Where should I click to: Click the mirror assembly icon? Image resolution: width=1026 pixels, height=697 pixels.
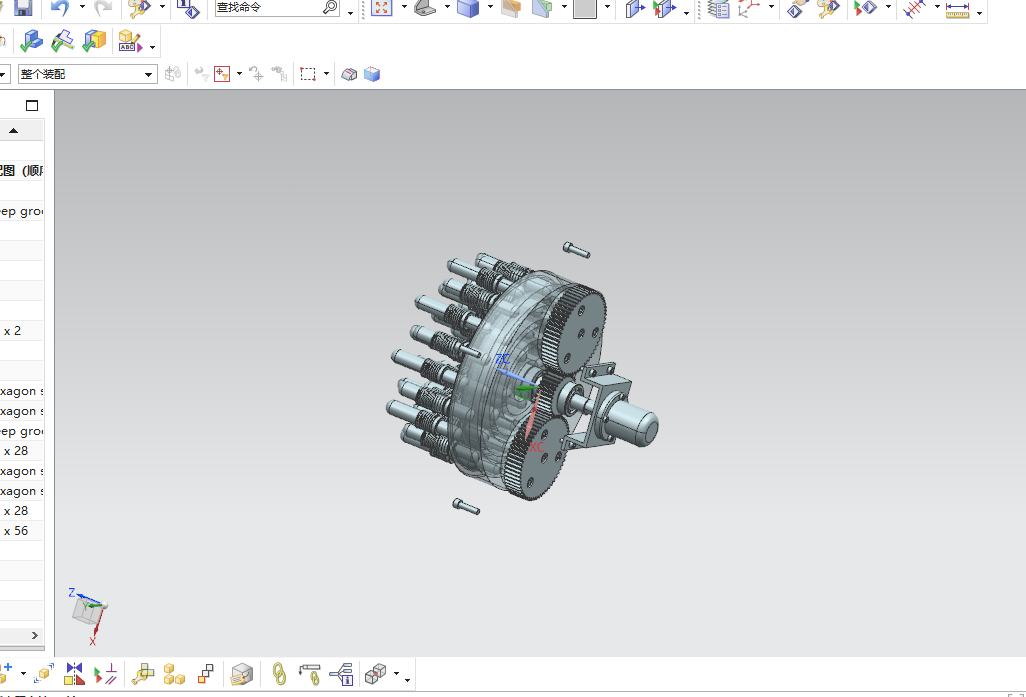pyautogui.click(x=74, y=674)
